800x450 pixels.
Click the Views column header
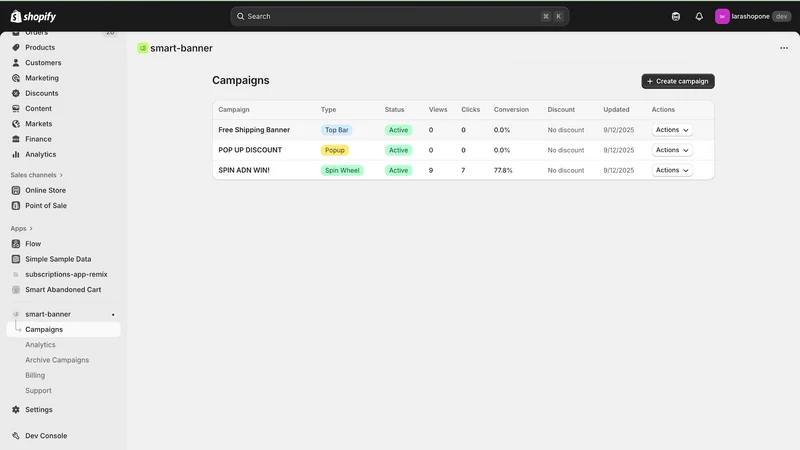438,110
